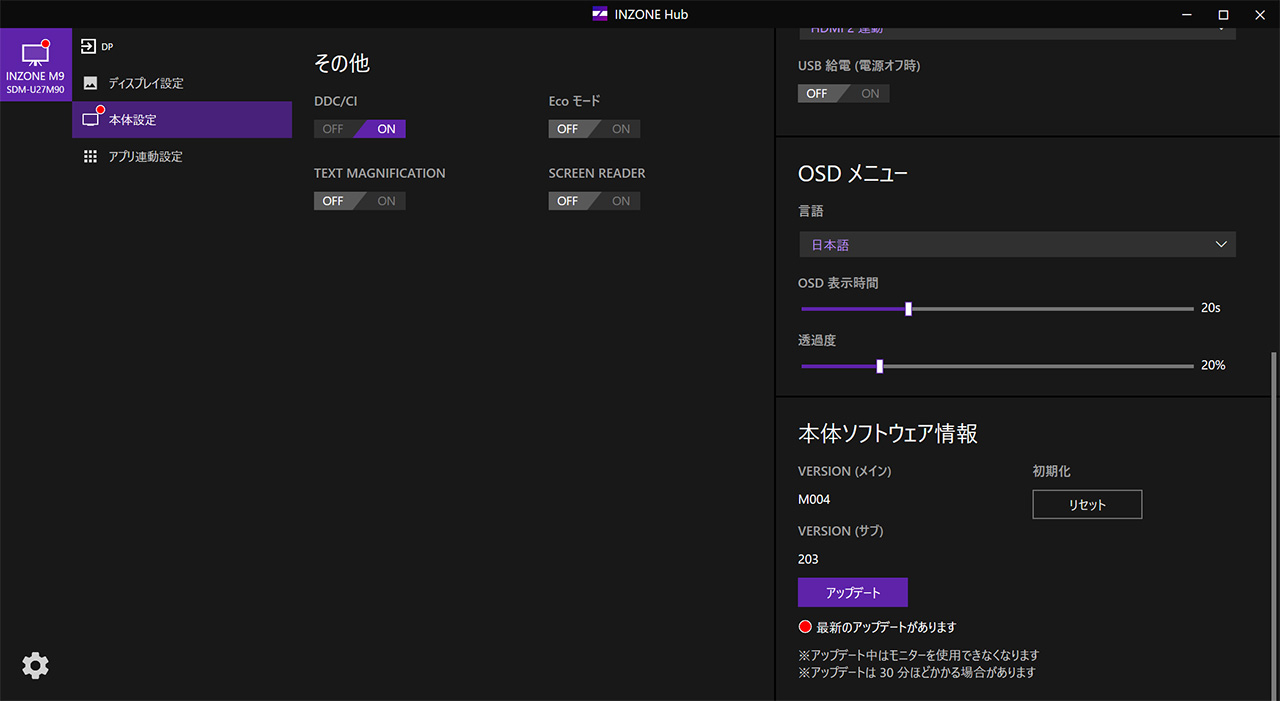Image resolution: width=1280 pixels, height=701 pixels.
Task: Open the ディスプレイ設定 menu item
Action: 146,83
